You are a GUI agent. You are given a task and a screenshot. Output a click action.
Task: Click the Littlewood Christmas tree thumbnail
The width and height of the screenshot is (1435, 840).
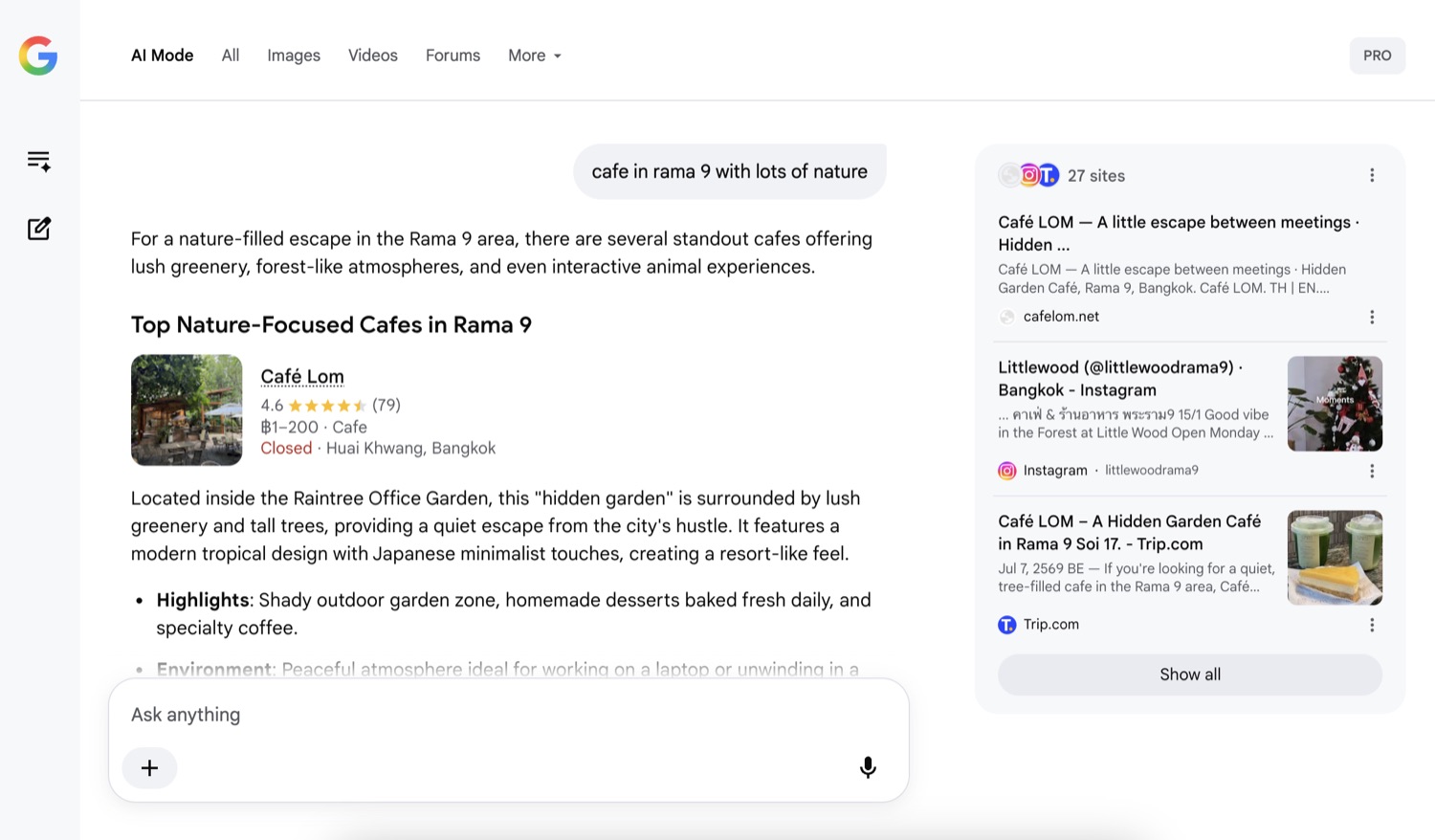pyautogui.click(x=1335, y=404)
